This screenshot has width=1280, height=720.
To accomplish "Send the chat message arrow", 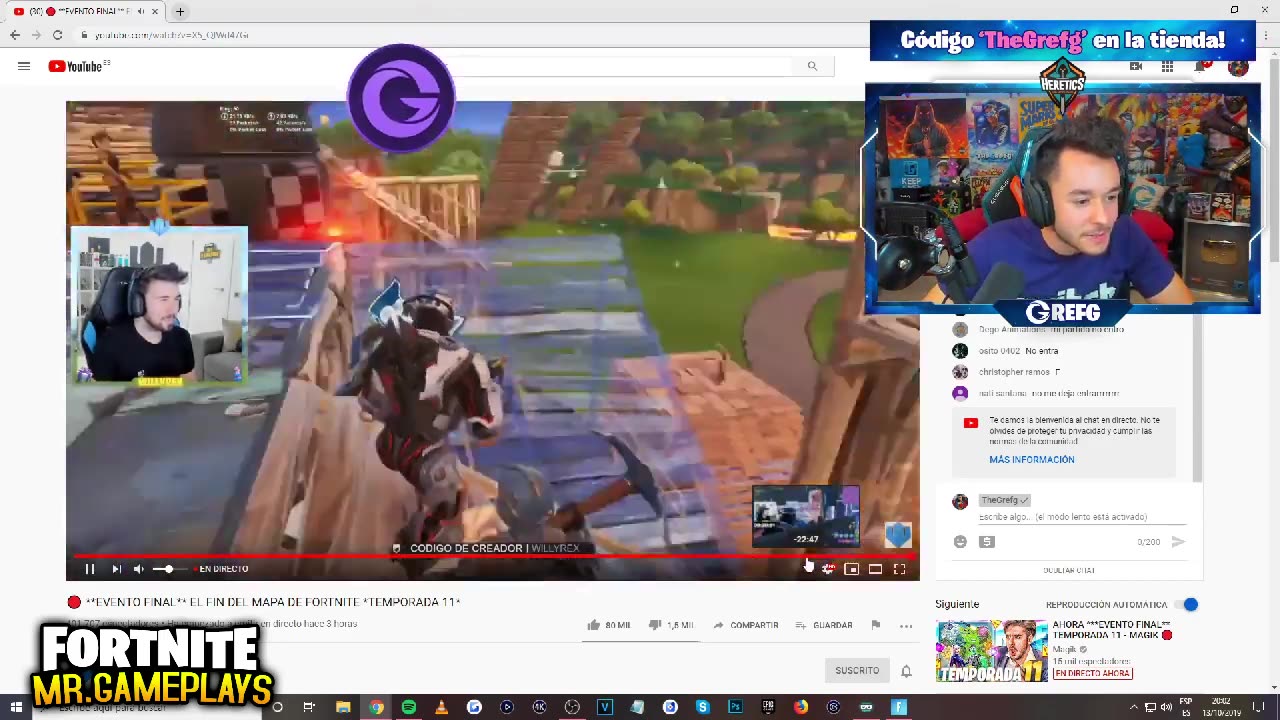I will coord(1178,542).
